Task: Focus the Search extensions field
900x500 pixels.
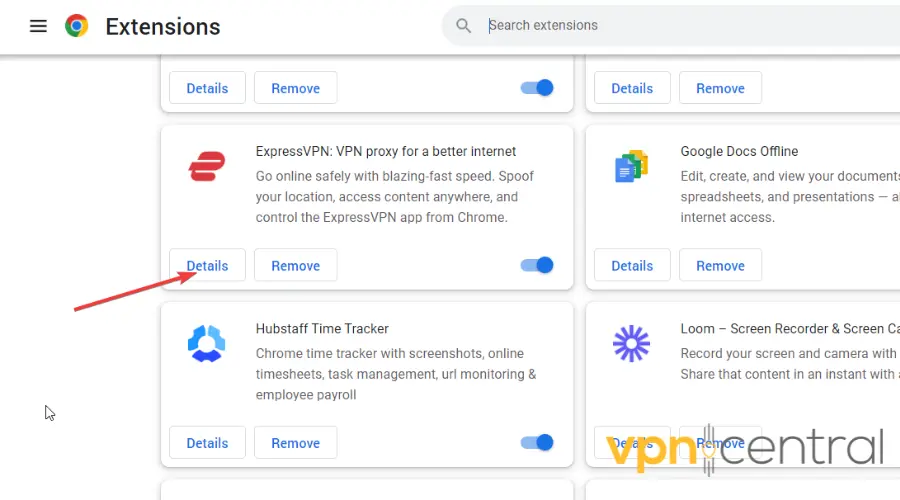Action: [680, 26]
